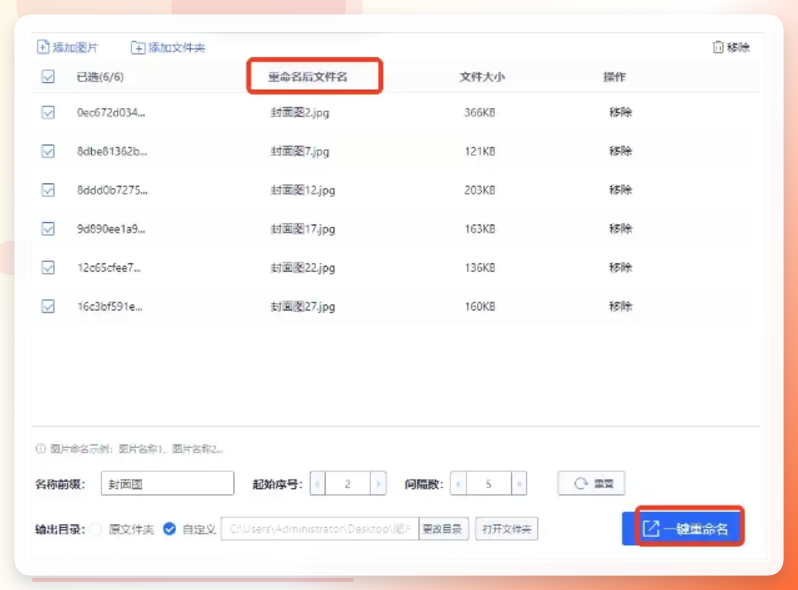Click the 重命名后文件名 column header
Viewport: 798px width, 590px height.
point(308,77)
